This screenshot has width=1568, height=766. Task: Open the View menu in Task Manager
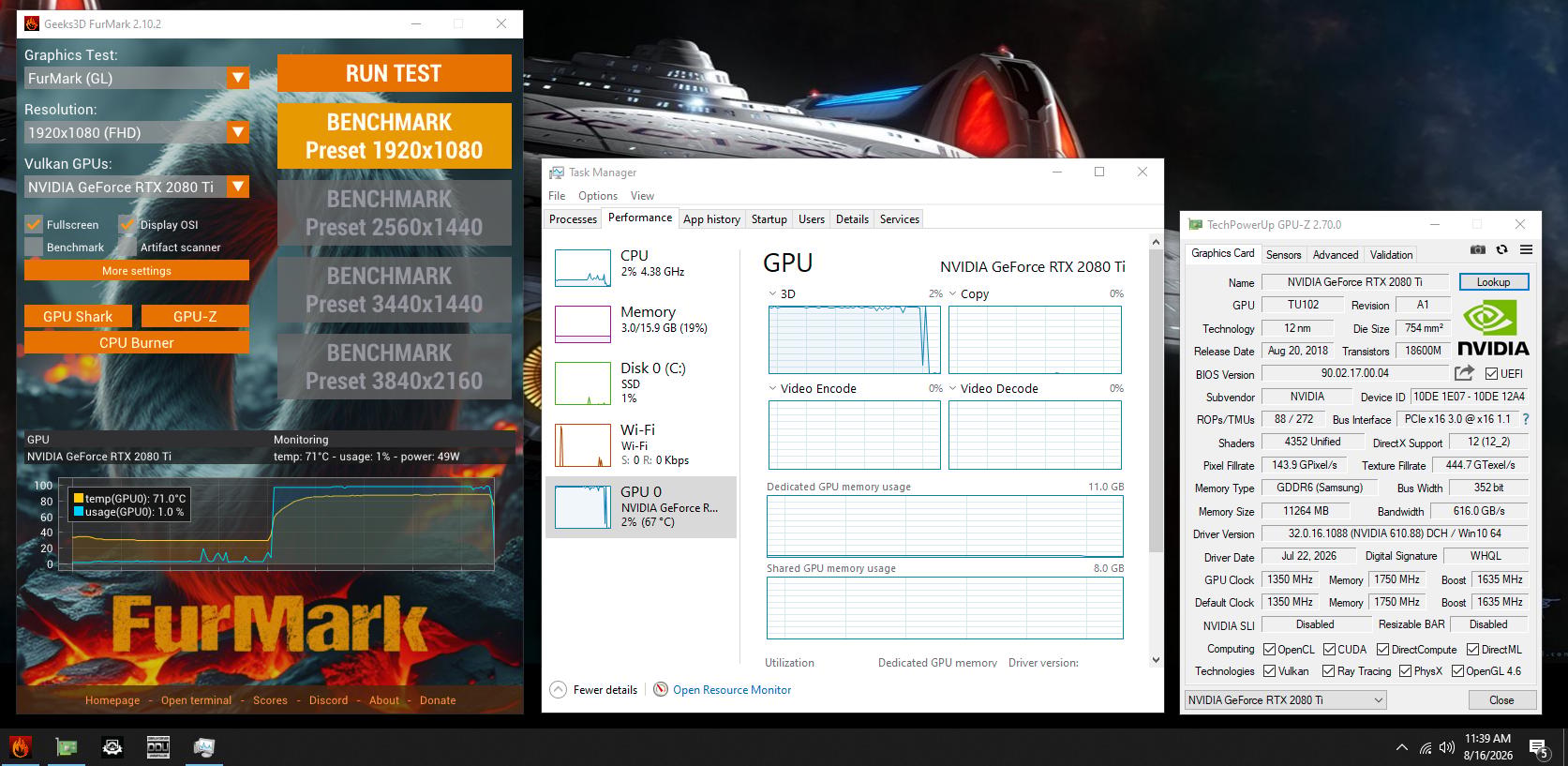pyautogui.click(x=642, y=195)
